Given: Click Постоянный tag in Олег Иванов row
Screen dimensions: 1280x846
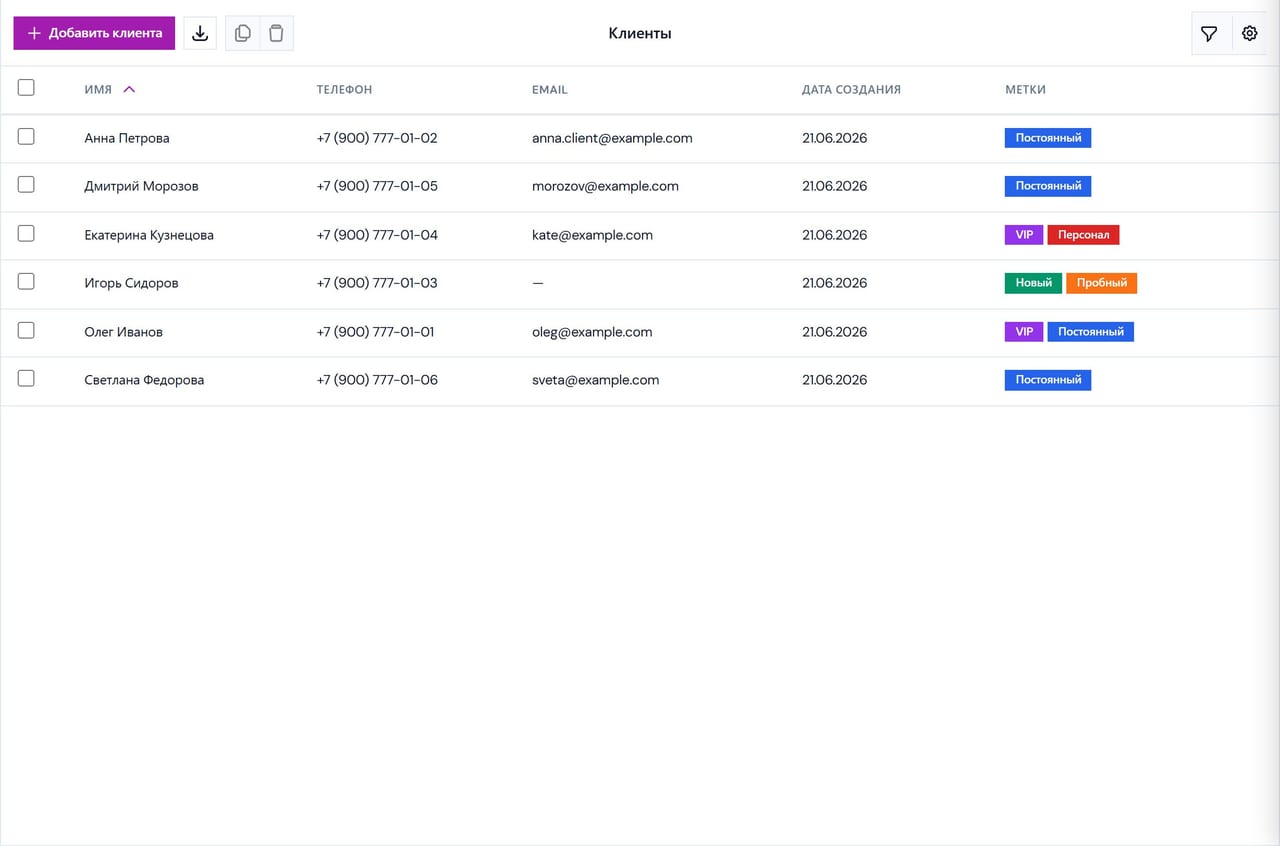Looking at the screenshot, I should [x=1090, y=332].
